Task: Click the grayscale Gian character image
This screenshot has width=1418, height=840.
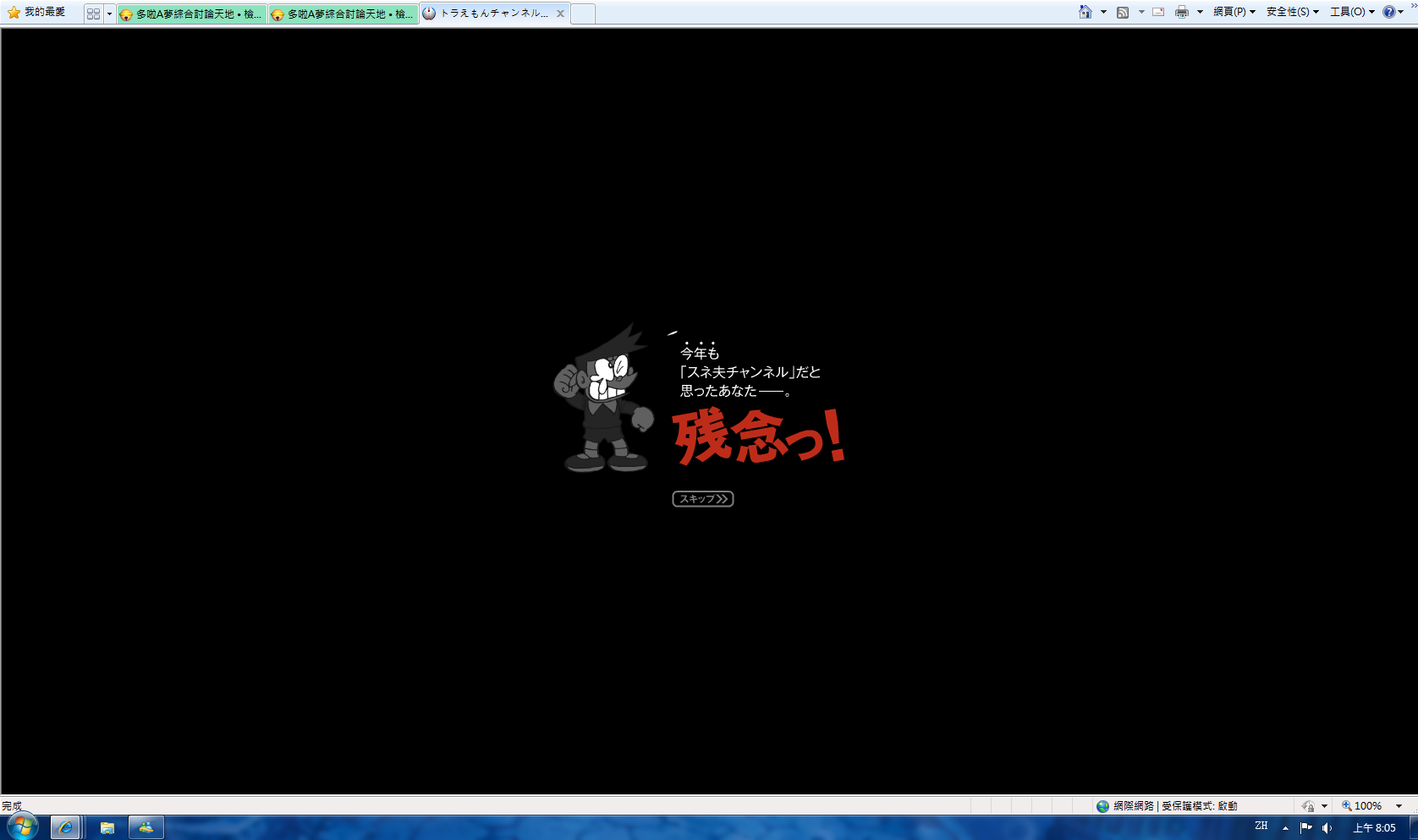Action: tap(604, 398)
